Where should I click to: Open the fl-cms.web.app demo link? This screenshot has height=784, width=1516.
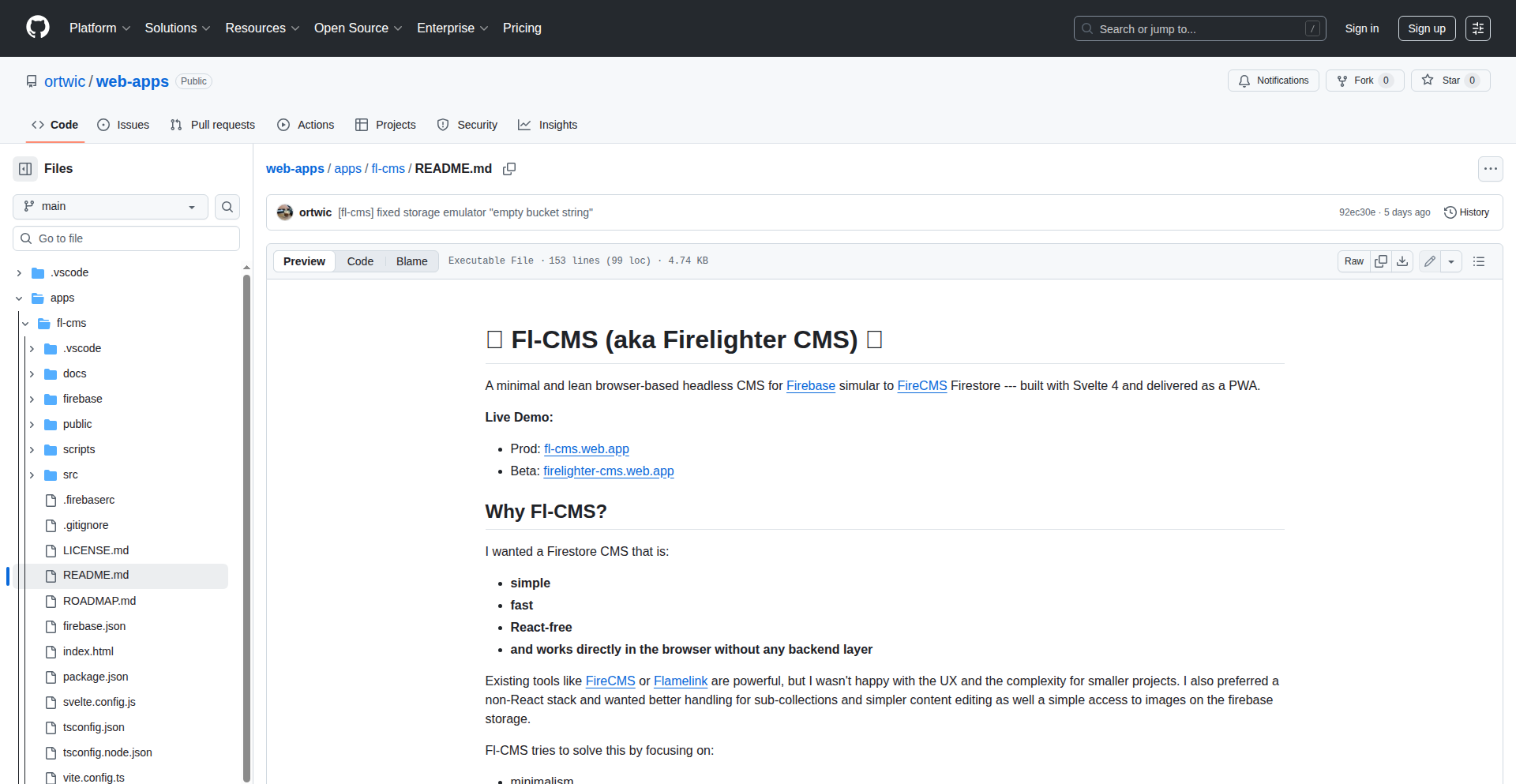coord(586,448)
